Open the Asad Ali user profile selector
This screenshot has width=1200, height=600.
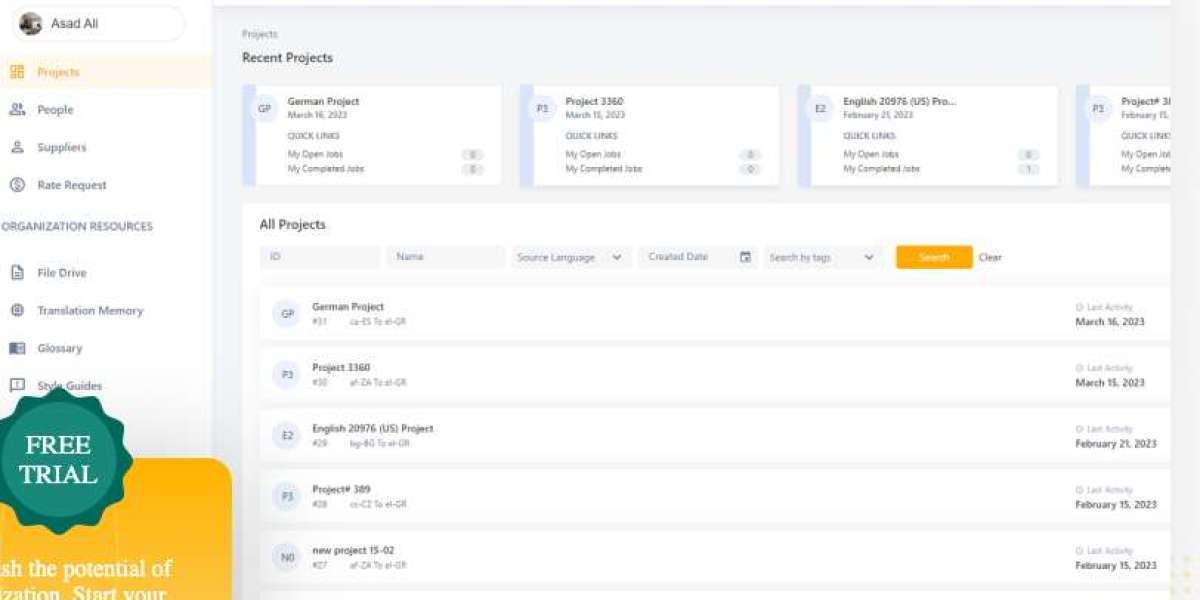point(98,24)
